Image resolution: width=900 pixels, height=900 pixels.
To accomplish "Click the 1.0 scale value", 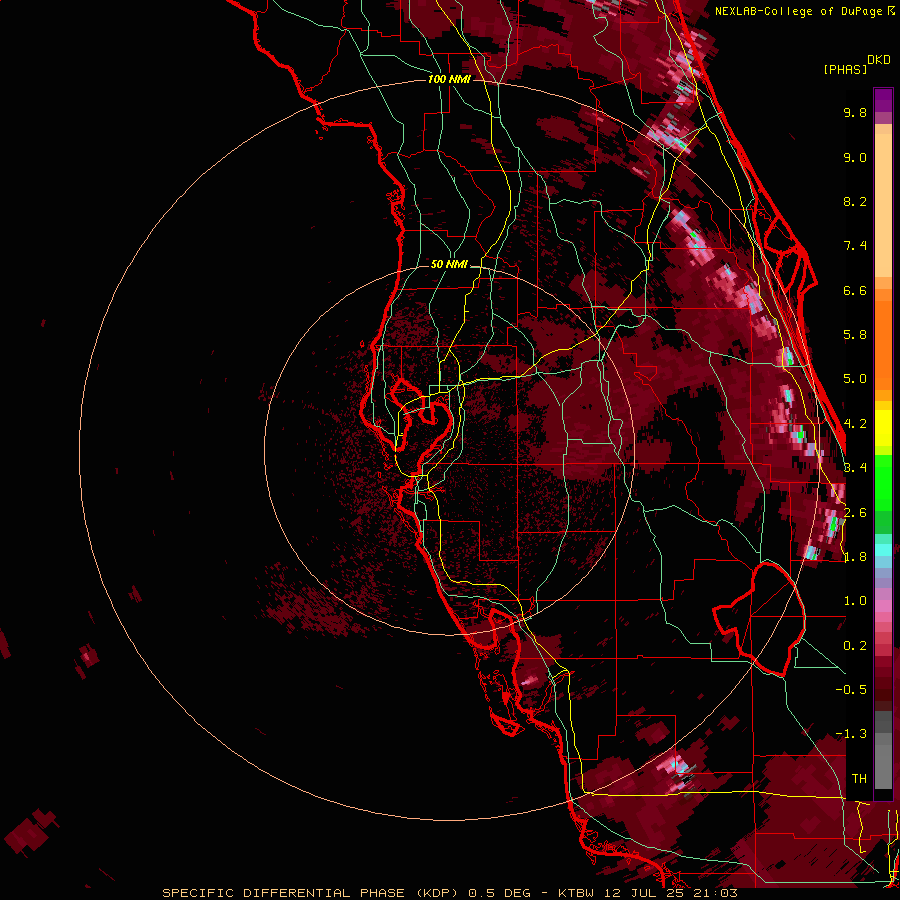I will tap(855, 601).
